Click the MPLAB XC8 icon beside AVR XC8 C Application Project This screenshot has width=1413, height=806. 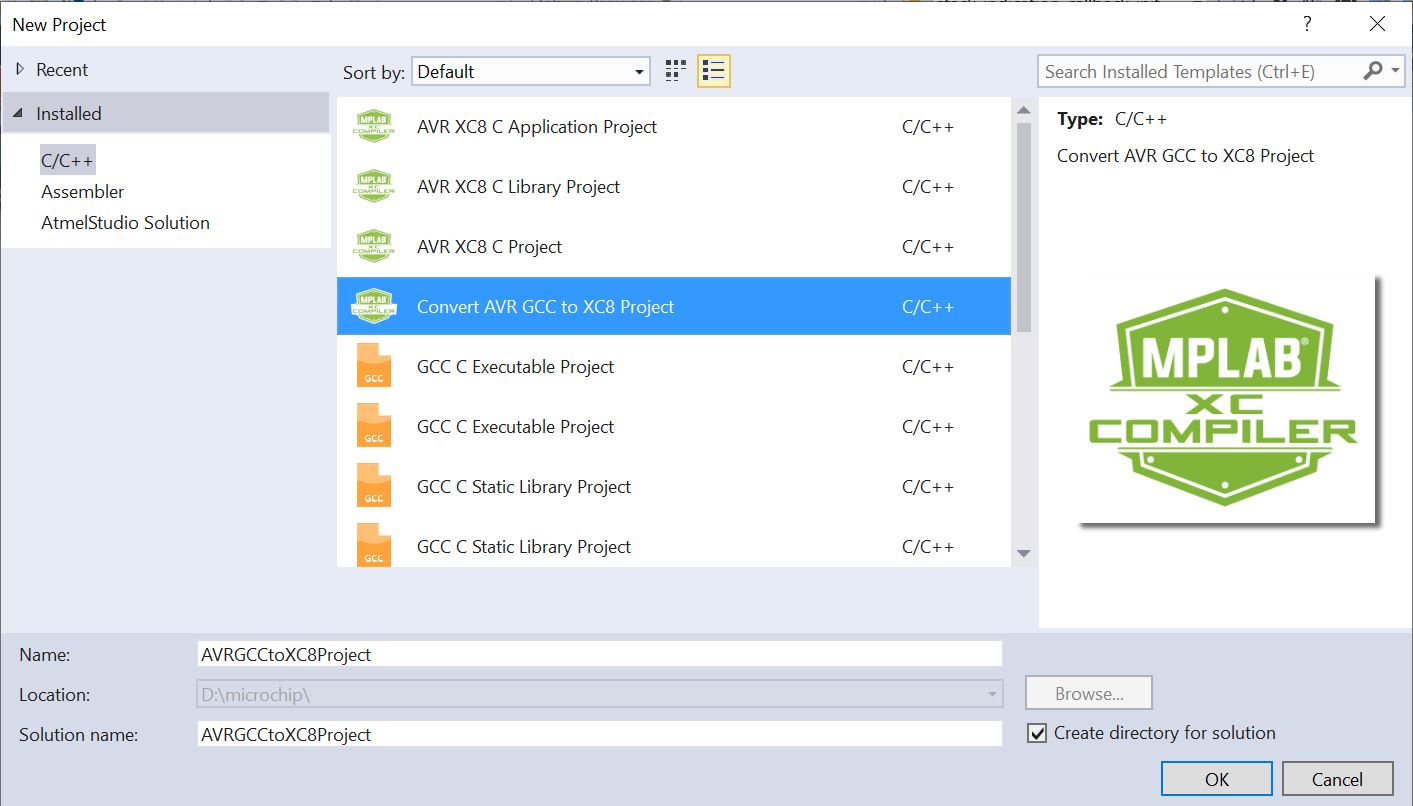coord(373,126)
